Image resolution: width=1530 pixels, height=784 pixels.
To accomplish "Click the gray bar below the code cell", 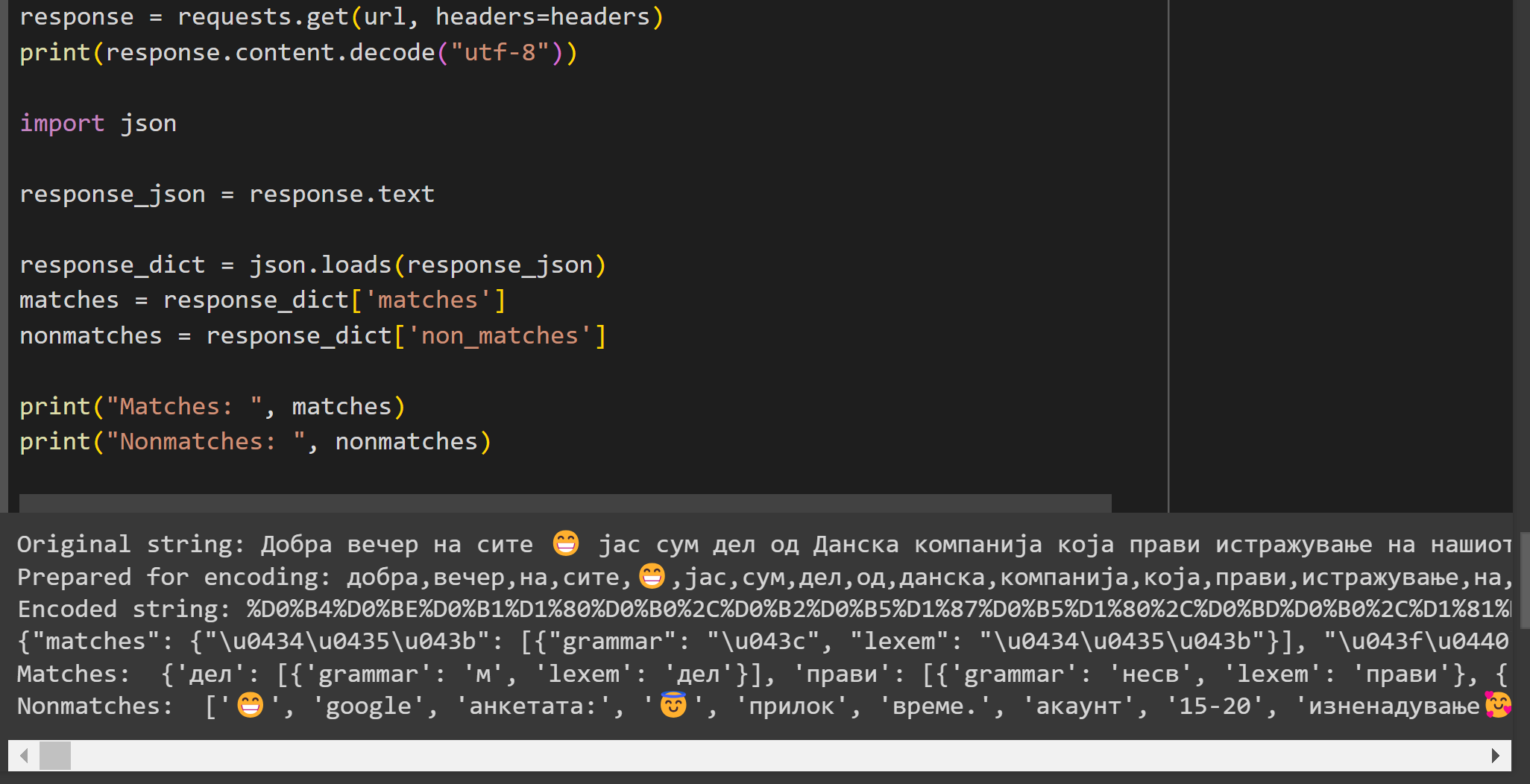I will coord(565,503).
